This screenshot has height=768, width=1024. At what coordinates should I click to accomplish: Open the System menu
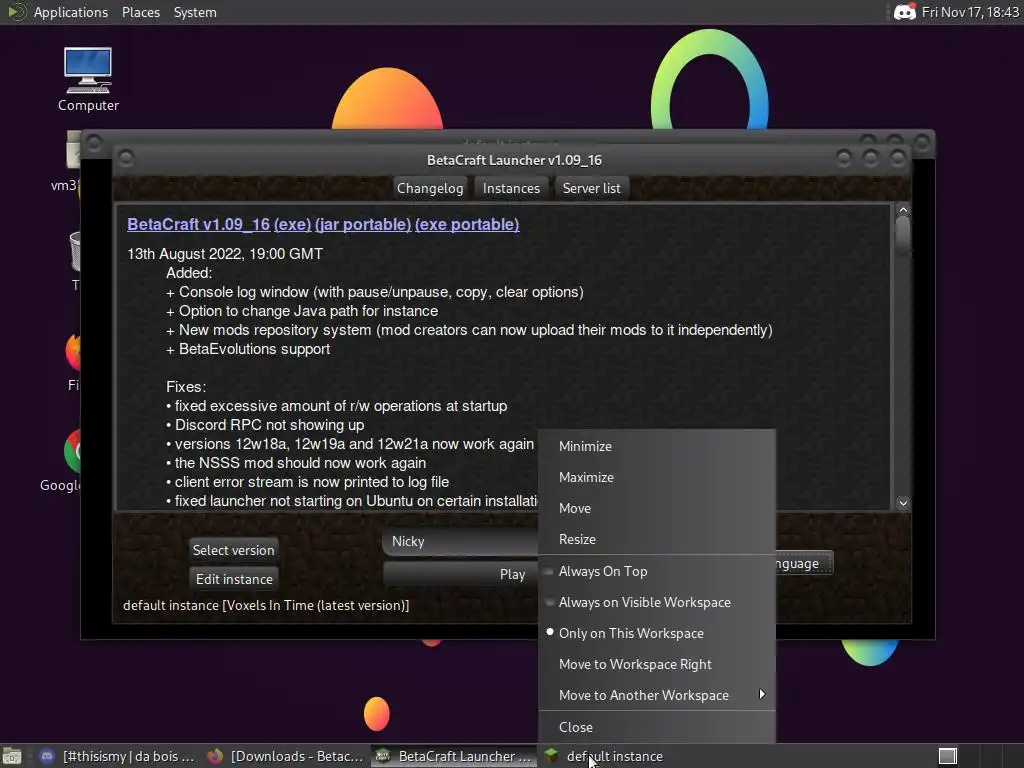click(195, 12)
